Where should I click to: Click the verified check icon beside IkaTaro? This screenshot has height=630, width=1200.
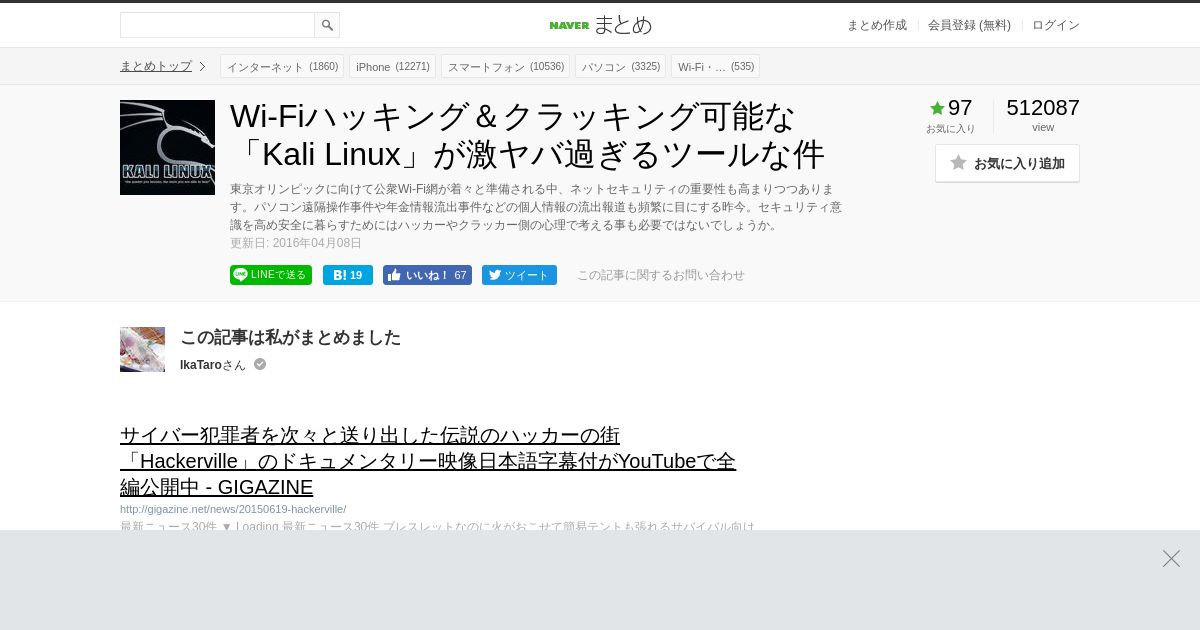(260, 364)
